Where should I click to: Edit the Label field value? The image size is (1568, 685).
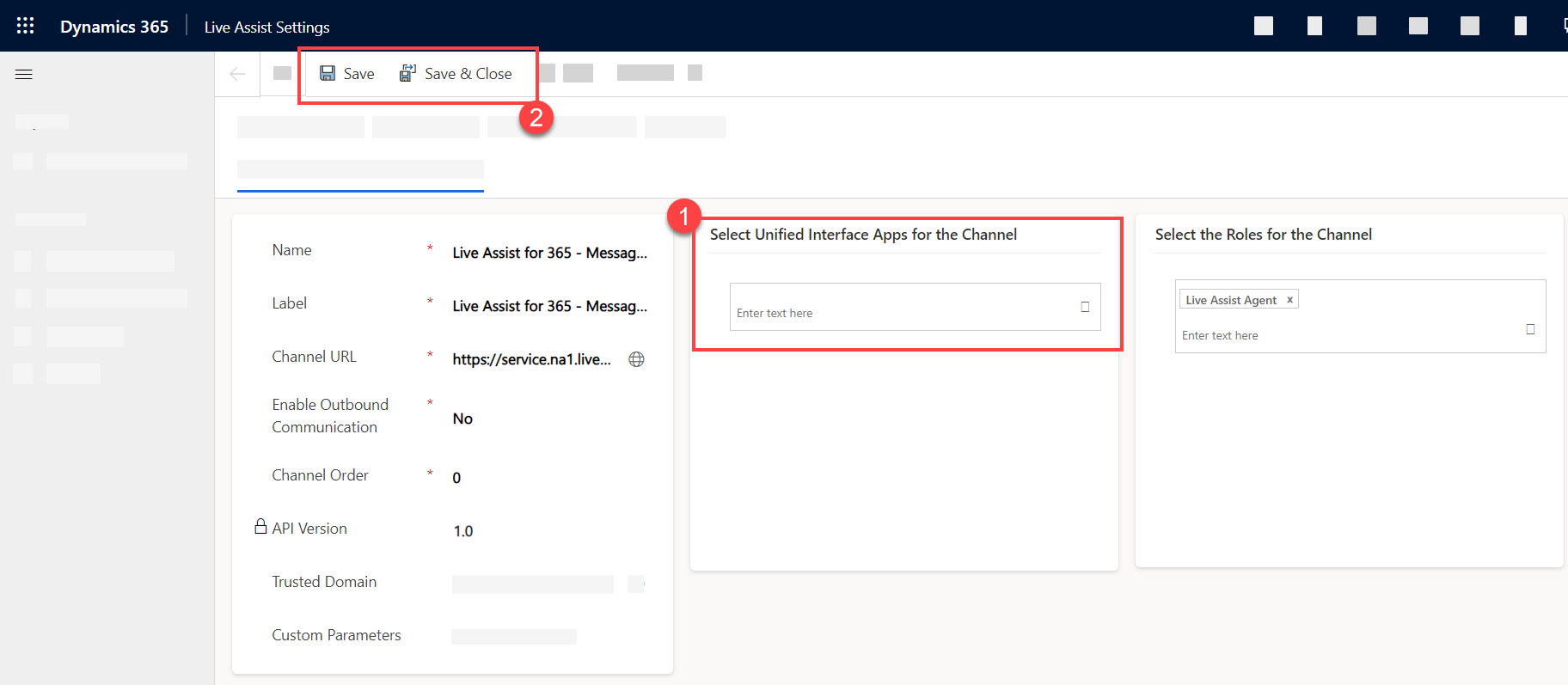click(550, 306)
